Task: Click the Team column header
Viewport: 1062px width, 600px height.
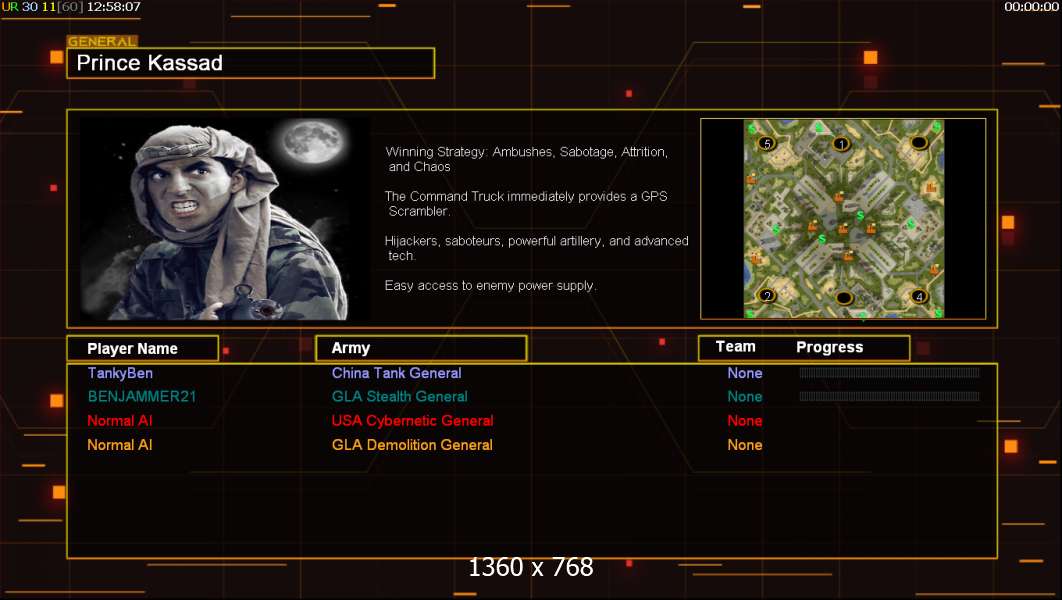Action: point(736,347)
